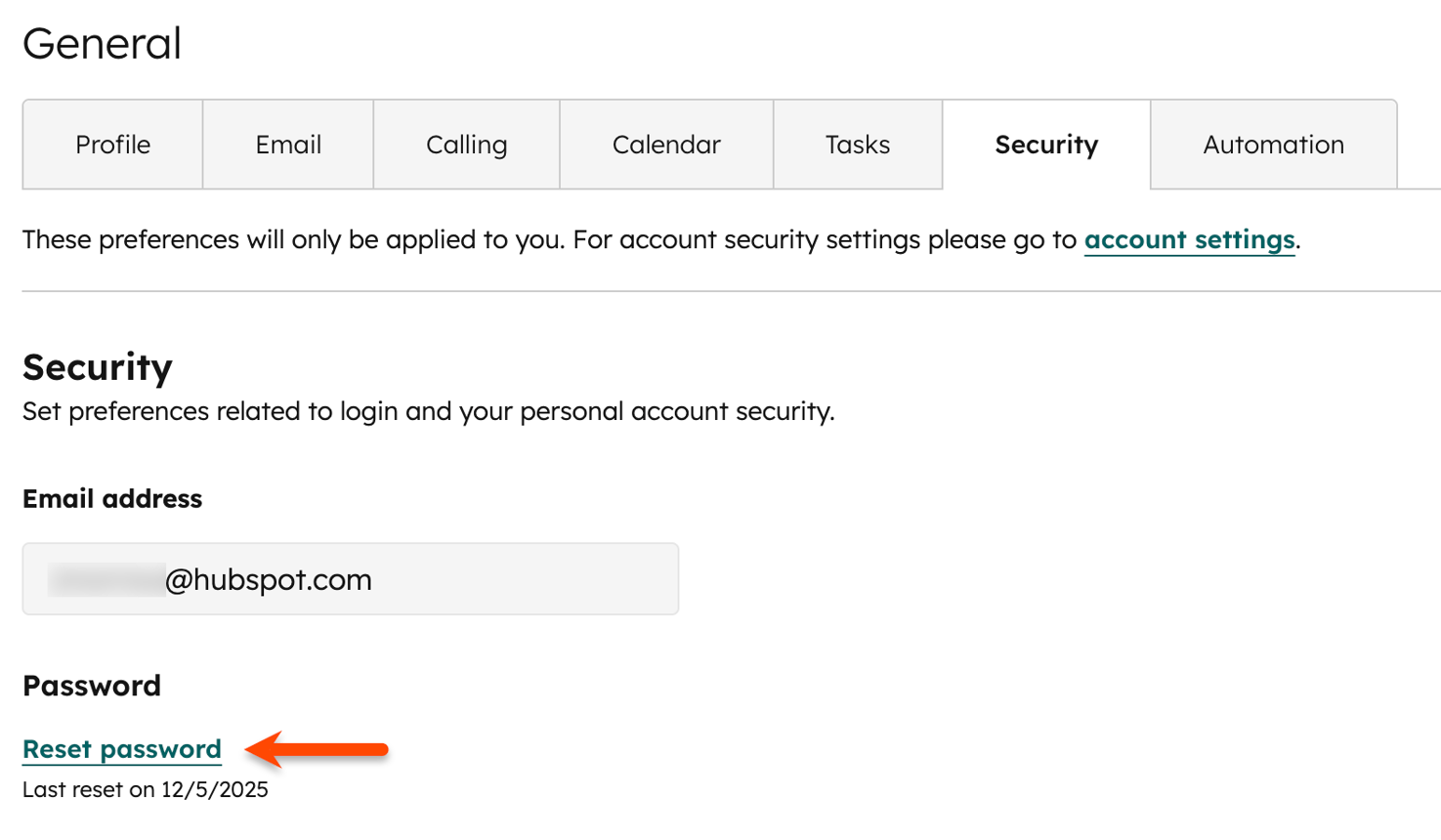Screen dimensions: 1441x840
Task: View Email settings via its tab
Action: (287, 144)
